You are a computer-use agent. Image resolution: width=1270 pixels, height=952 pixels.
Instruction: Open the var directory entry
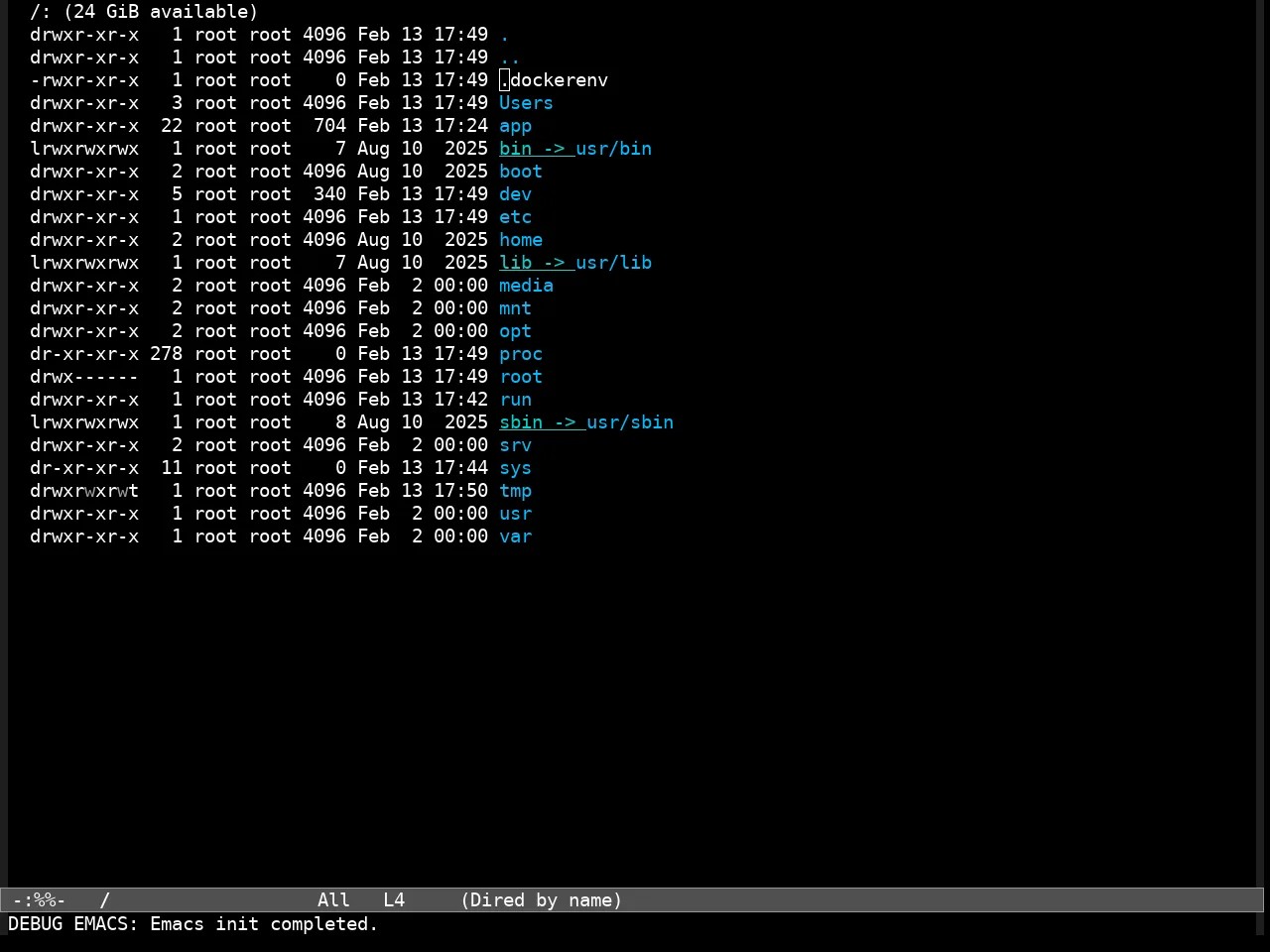pos(515,536)
